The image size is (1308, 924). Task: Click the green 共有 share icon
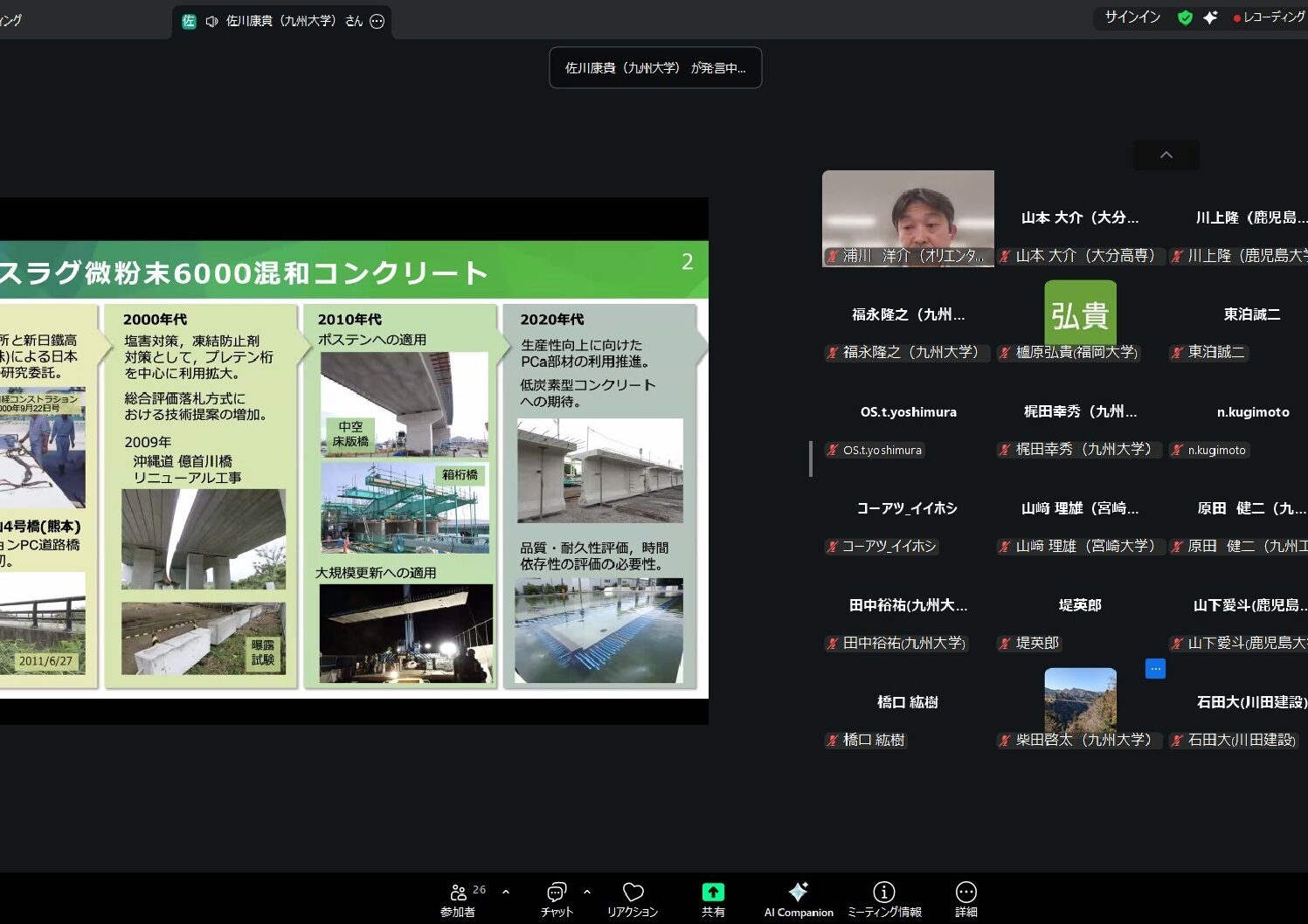(713, 892)
